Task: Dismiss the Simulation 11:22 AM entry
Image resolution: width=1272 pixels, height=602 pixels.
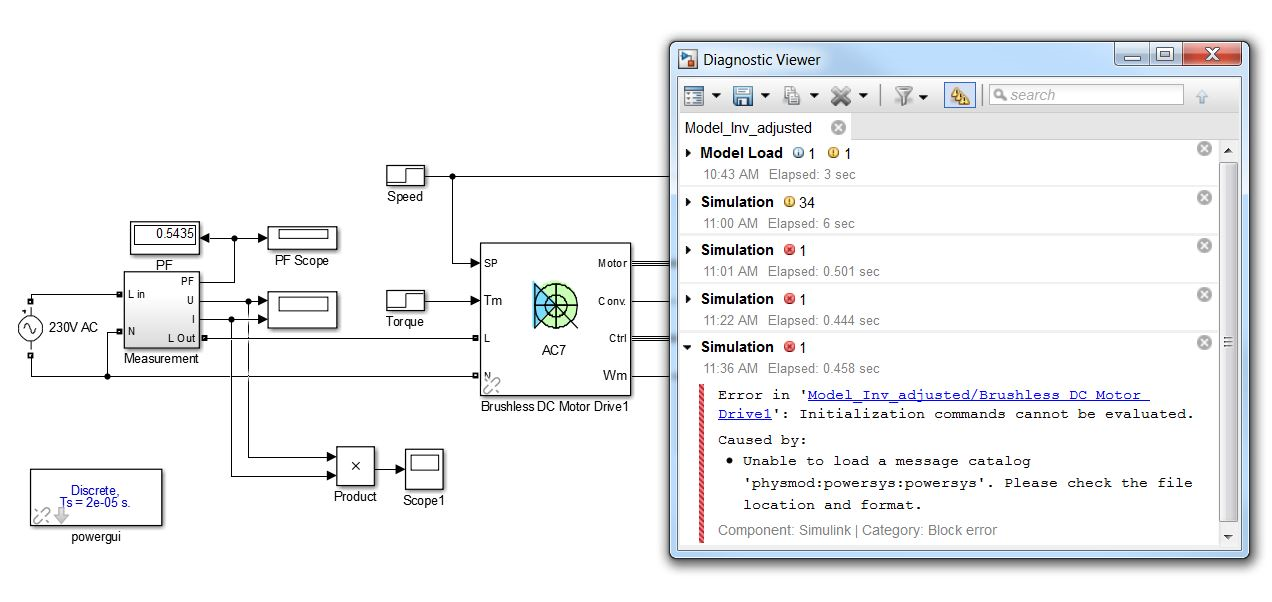Action: coord(1204,295)
